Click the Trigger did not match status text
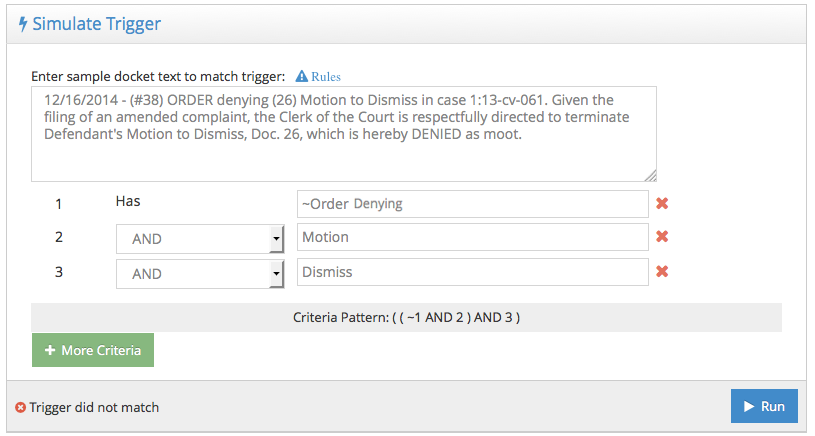Image resolution: width=815 pixels, height=436 pixels. (x=94, y=407)
